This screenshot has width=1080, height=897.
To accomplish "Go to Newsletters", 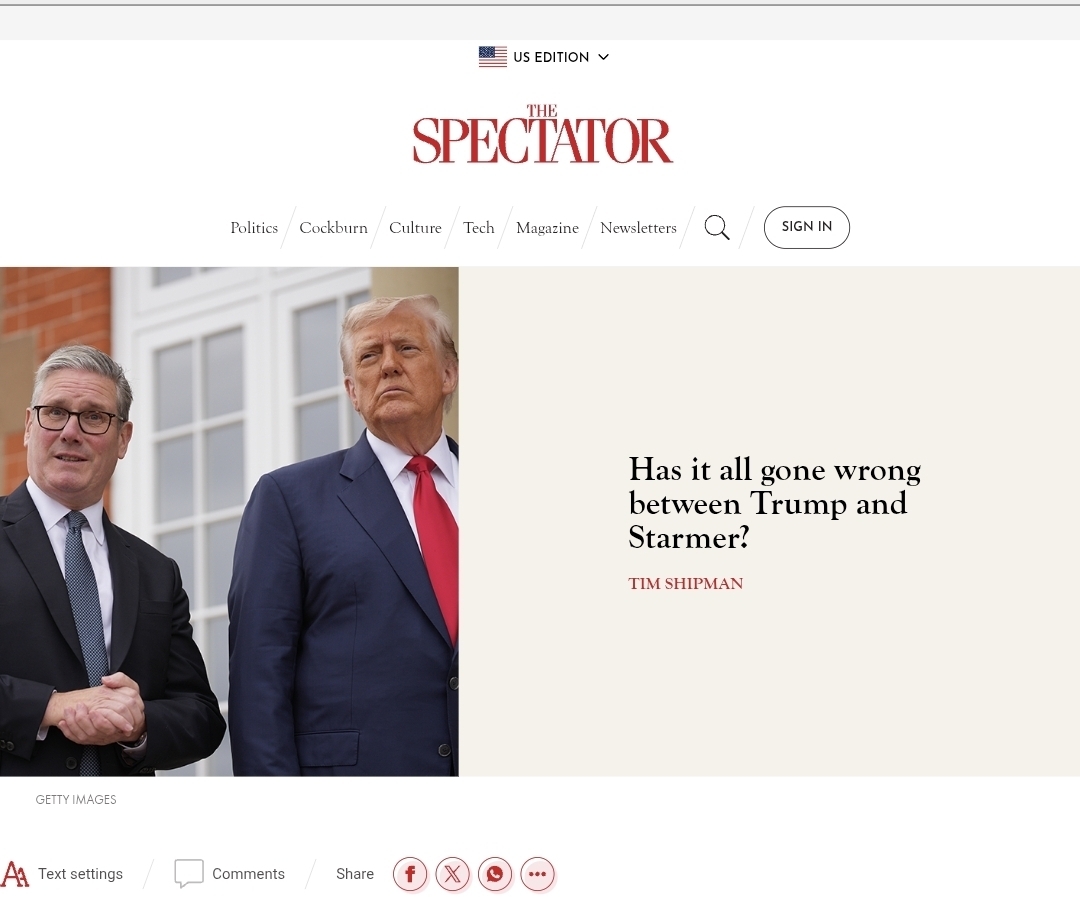I will (638, 227).
